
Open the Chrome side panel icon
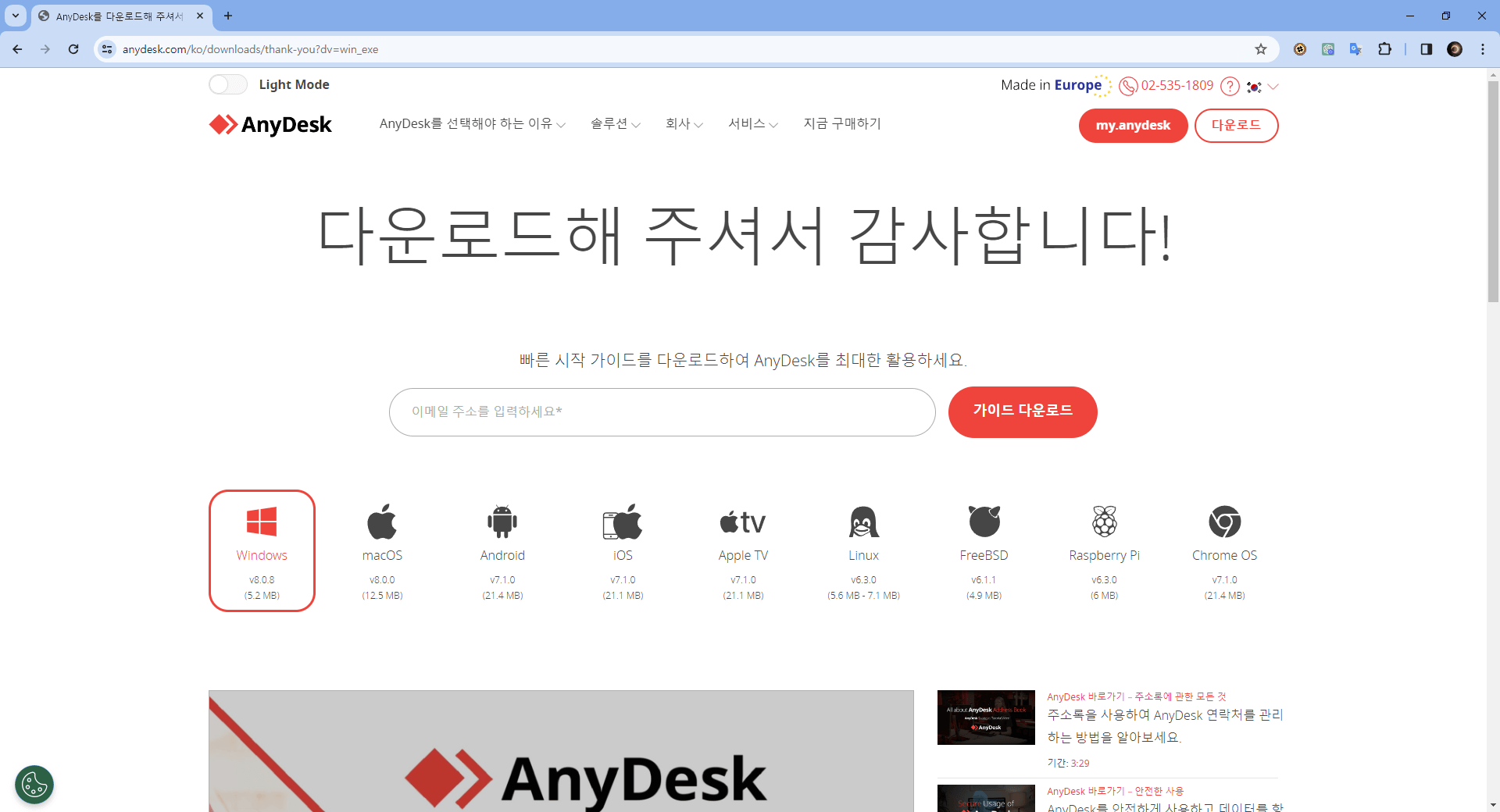1426,49
